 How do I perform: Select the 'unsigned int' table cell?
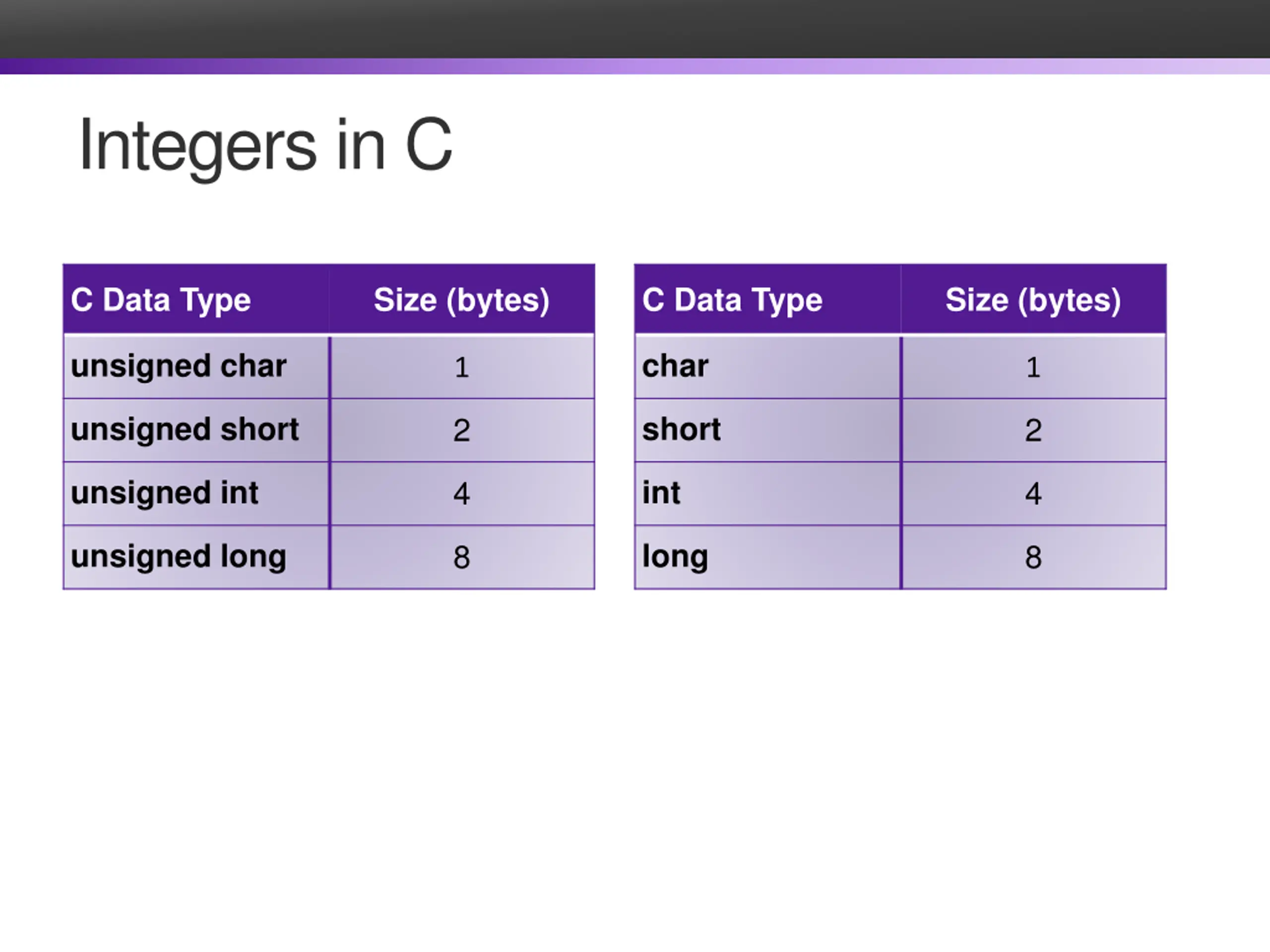tap(196, 493)
